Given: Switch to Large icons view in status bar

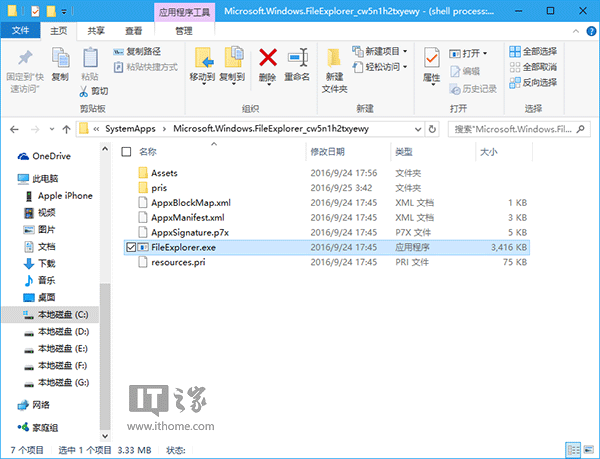Looking at the screenshot, I should (x=588, y=450).
